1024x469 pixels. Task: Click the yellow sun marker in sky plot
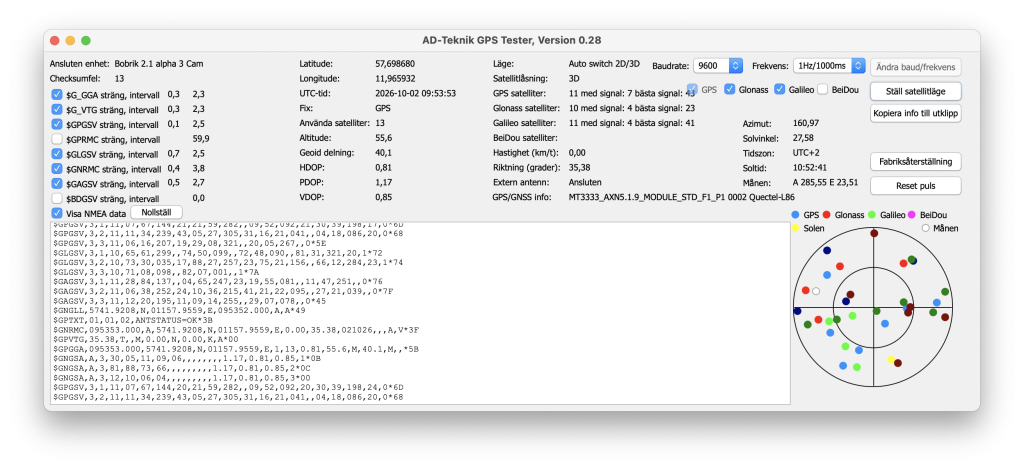(891, 359)
